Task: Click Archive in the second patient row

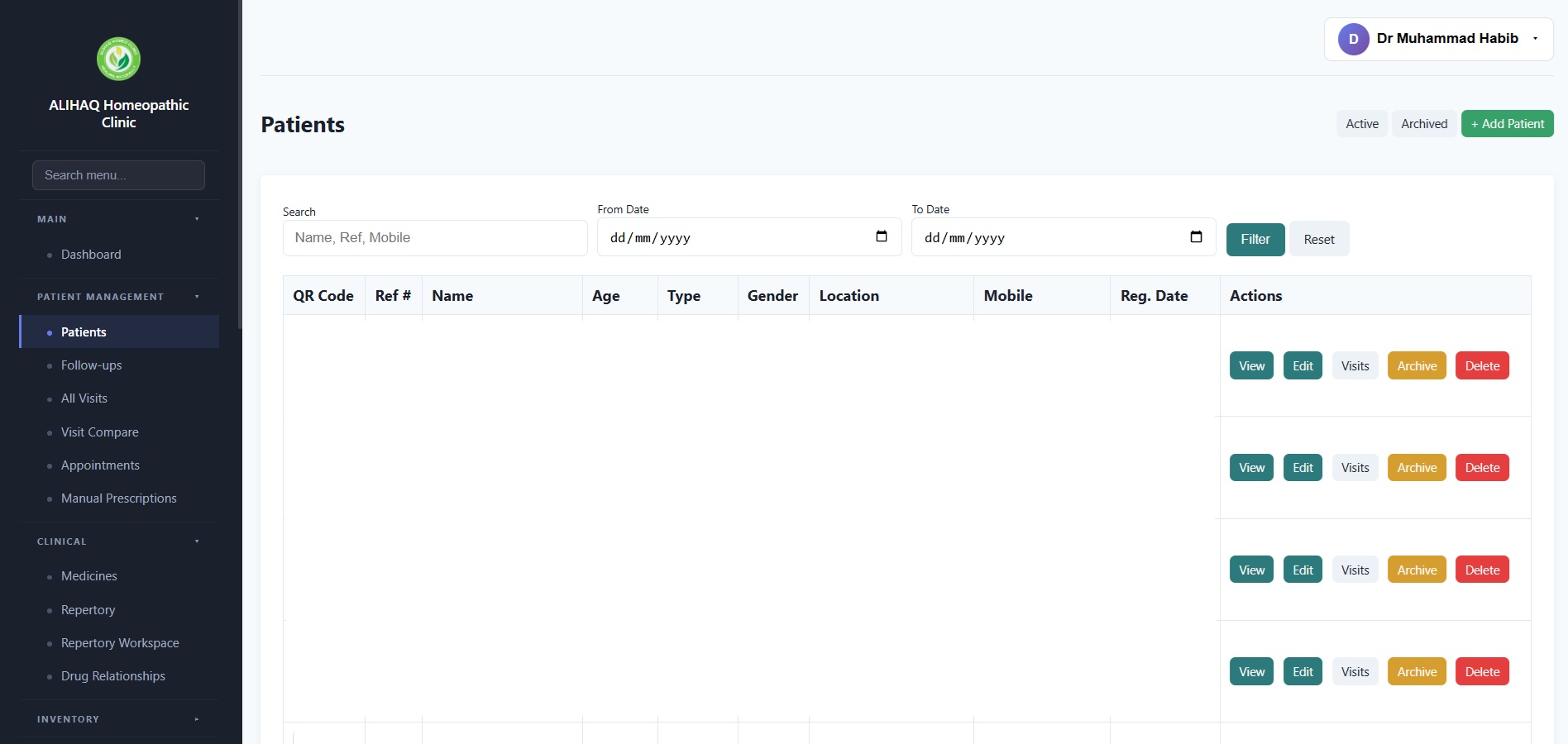Action: click(1417, 468)
